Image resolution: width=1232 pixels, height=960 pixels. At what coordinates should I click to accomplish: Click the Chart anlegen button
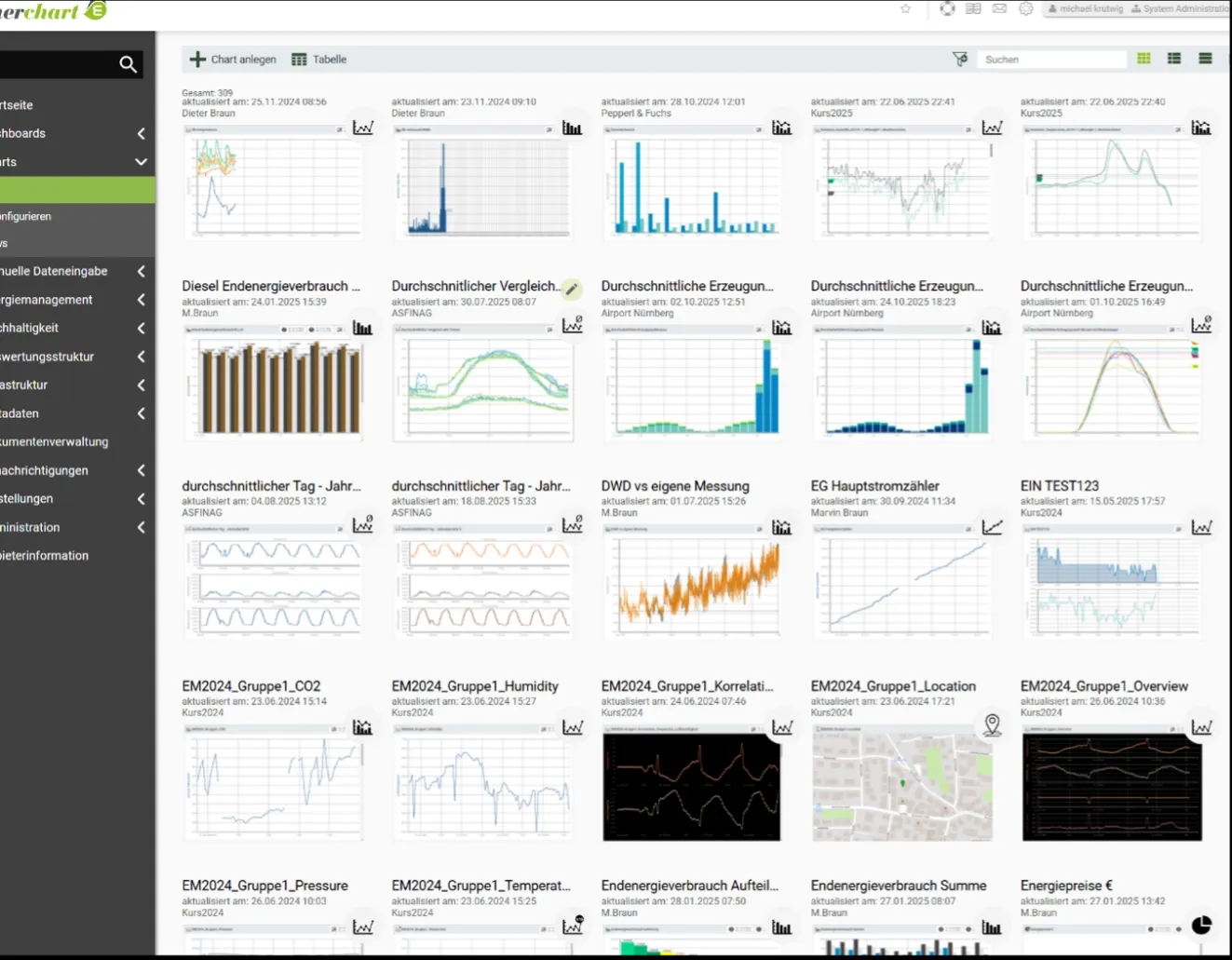pyautogui.click(x=233, y=59)
